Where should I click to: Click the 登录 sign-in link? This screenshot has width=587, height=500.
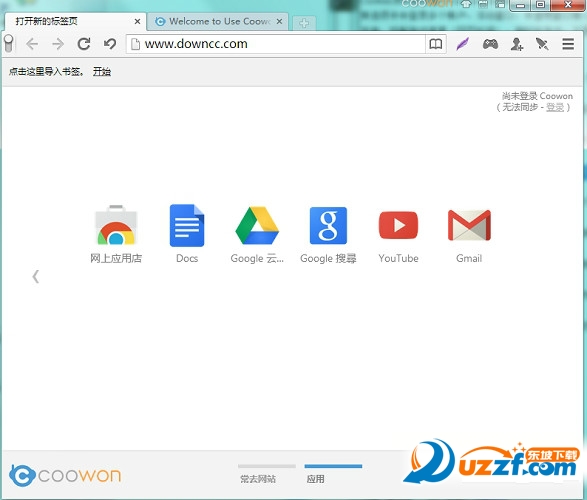tap(555, 107)
